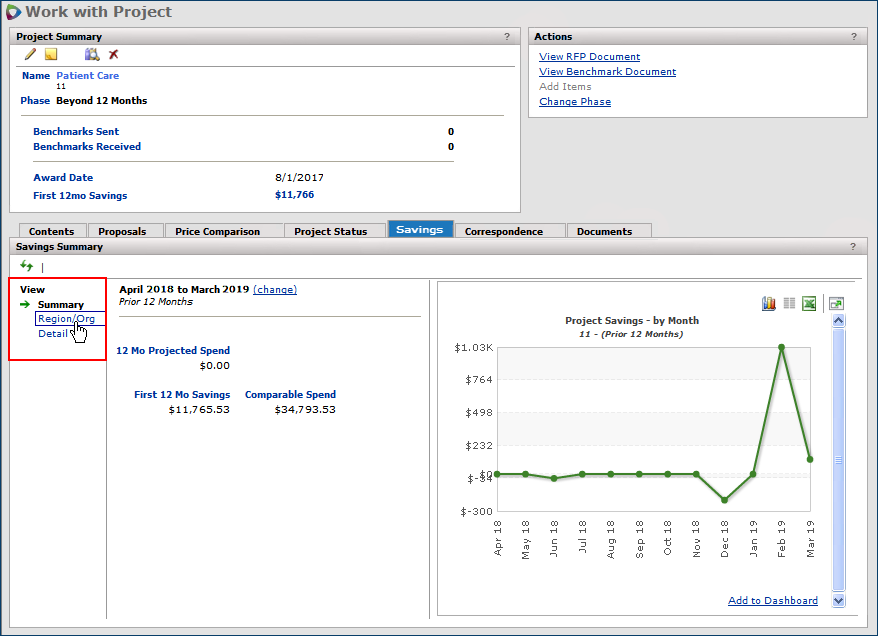Open help for the Project Summary panel
The width and height of the screenshot is (878, 636).
[507, 37]
